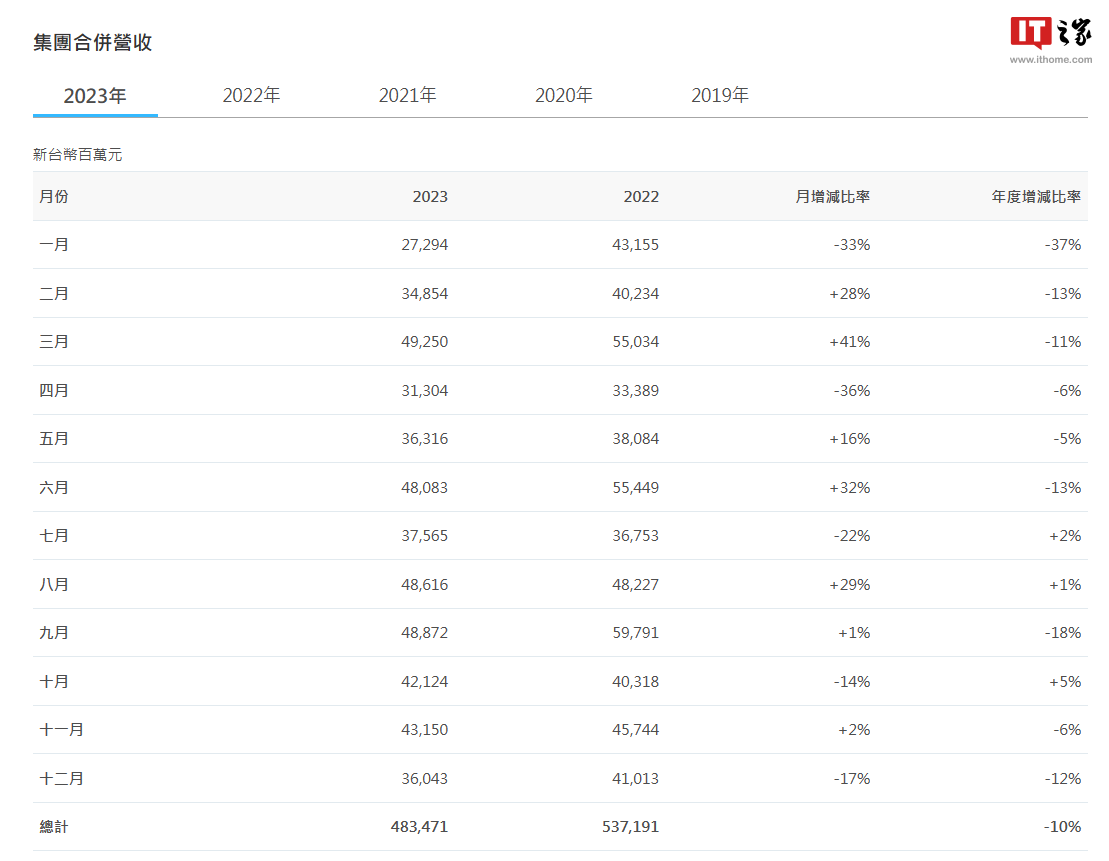Click the 年度增減比率 column header
1109x861 pixels.
pos(1035,197)
